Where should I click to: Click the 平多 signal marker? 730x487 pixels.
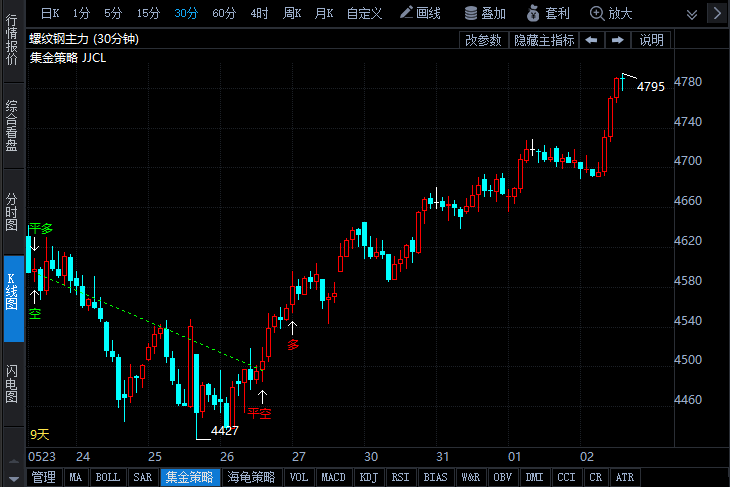pyautogui.click(x=41, y=229)
